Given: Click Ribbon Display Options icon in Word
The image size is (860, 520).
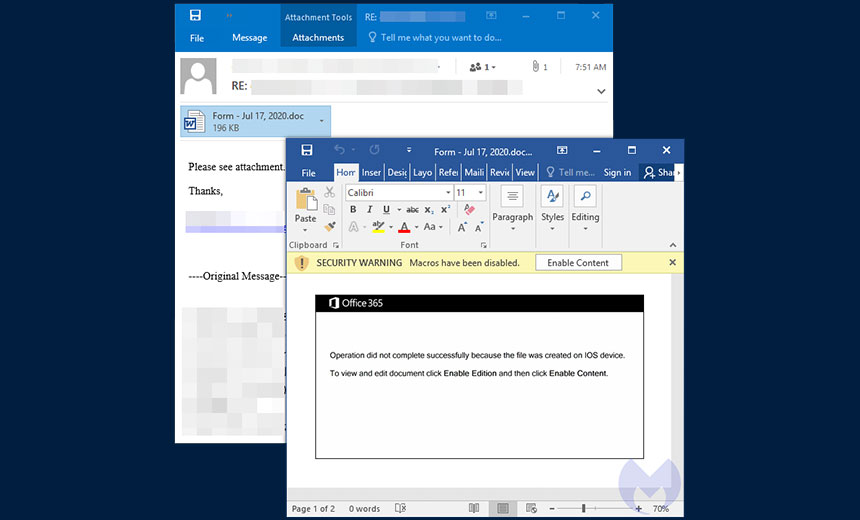Looking at the screenshot, I should 562,150.
